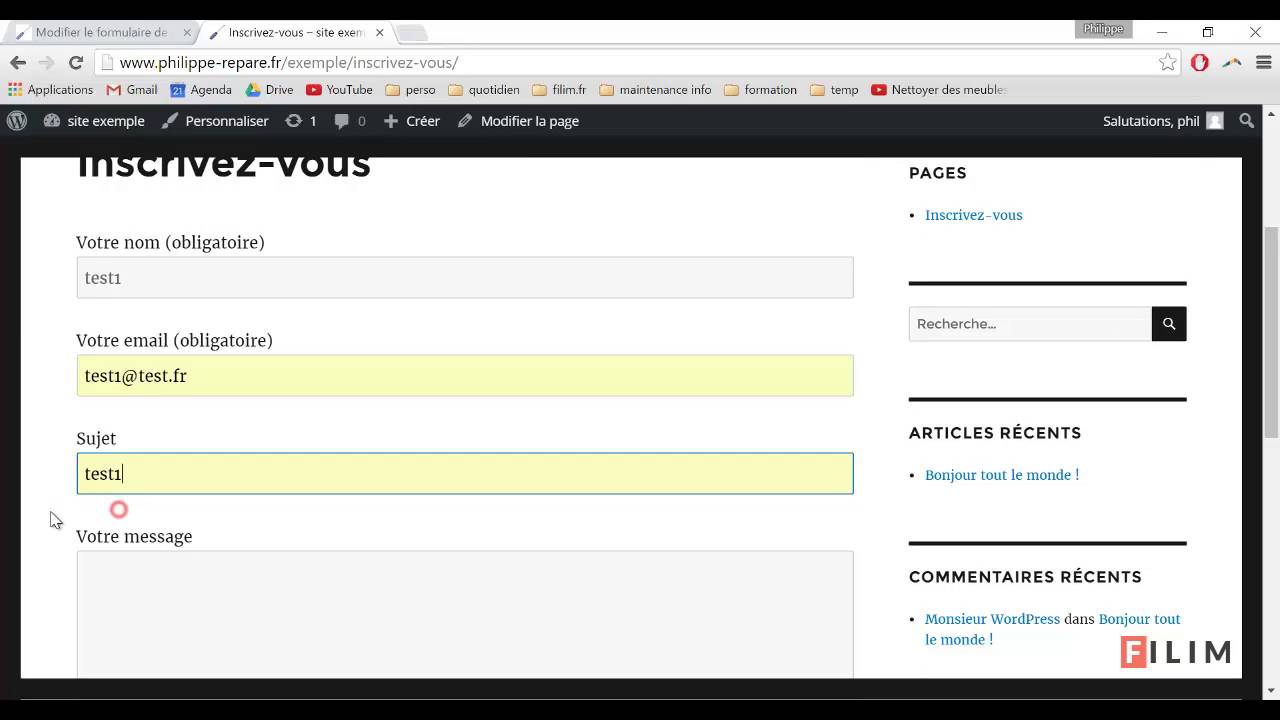1280x720 pixels.
Task: Click Modifier la page in admin bar
Action: click(518, 121)
